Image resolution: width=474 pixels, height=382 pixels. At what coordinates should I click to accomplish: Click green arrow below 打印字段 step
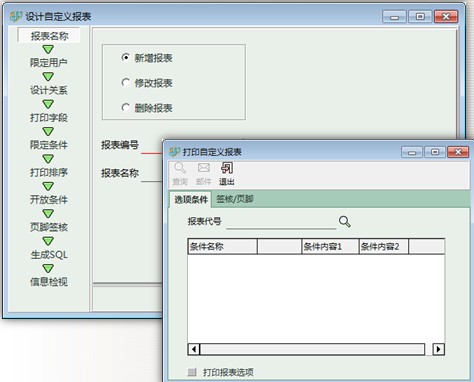(x=48, y=131)
